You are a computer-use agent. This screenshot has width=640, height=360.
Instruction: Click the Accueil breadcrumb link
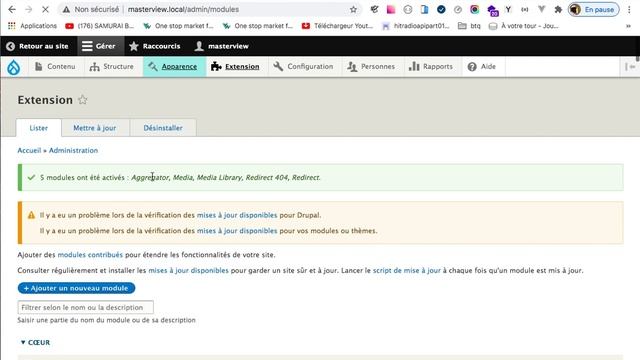(x=29, y=150)
